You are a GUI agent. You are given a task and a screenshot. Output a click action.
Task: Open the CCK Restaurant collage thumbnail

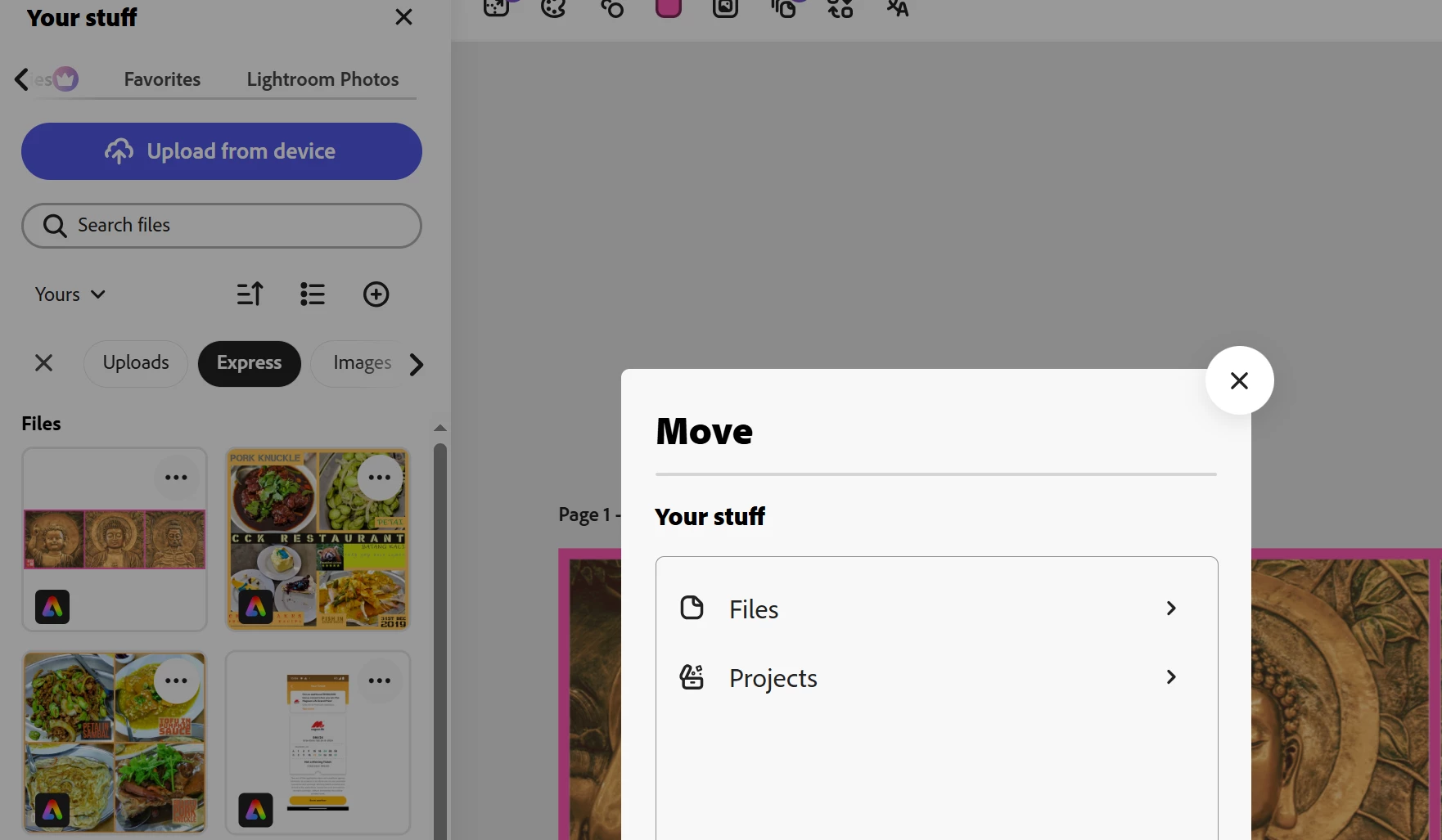point(318,540)
